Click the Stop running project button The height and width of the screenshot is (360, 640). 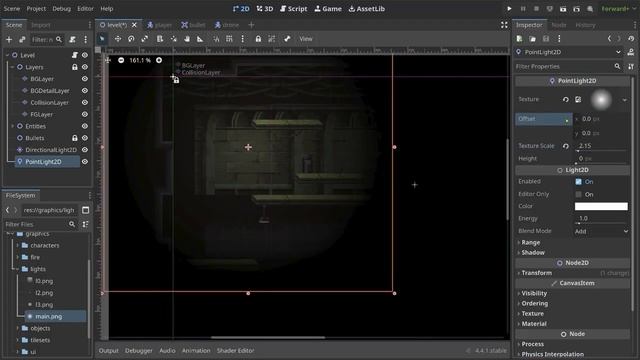tap(536, 9)
